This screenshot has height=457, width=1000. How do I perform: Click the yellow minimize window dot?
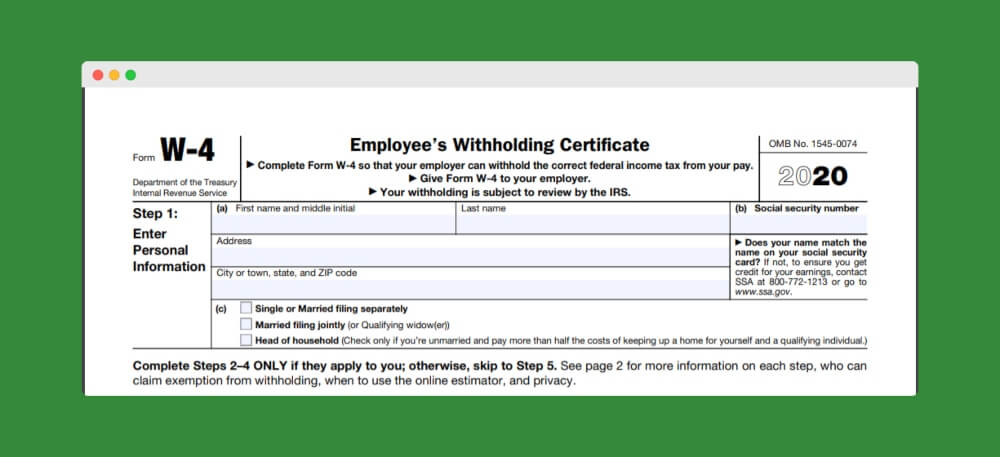tap(114, 75)
